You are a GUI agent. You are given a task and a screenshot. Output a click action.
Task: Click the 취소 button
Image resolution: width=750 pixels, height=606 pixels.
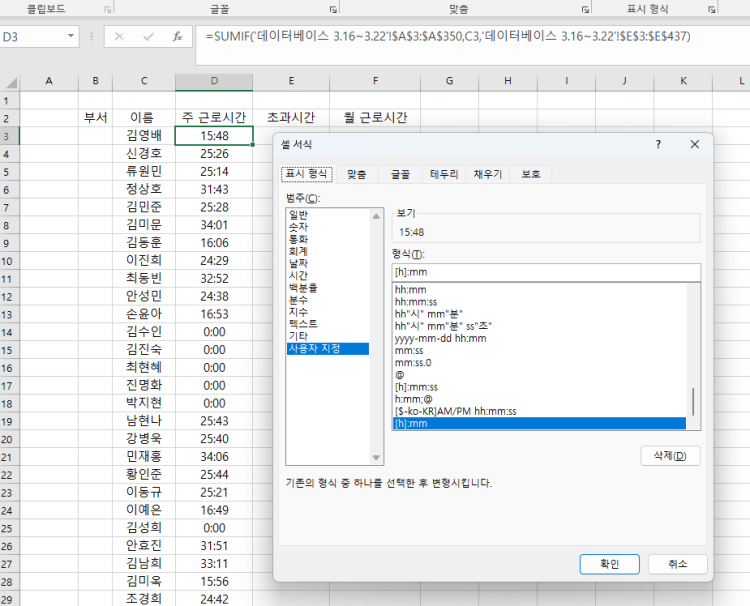[x=677, y=564]
